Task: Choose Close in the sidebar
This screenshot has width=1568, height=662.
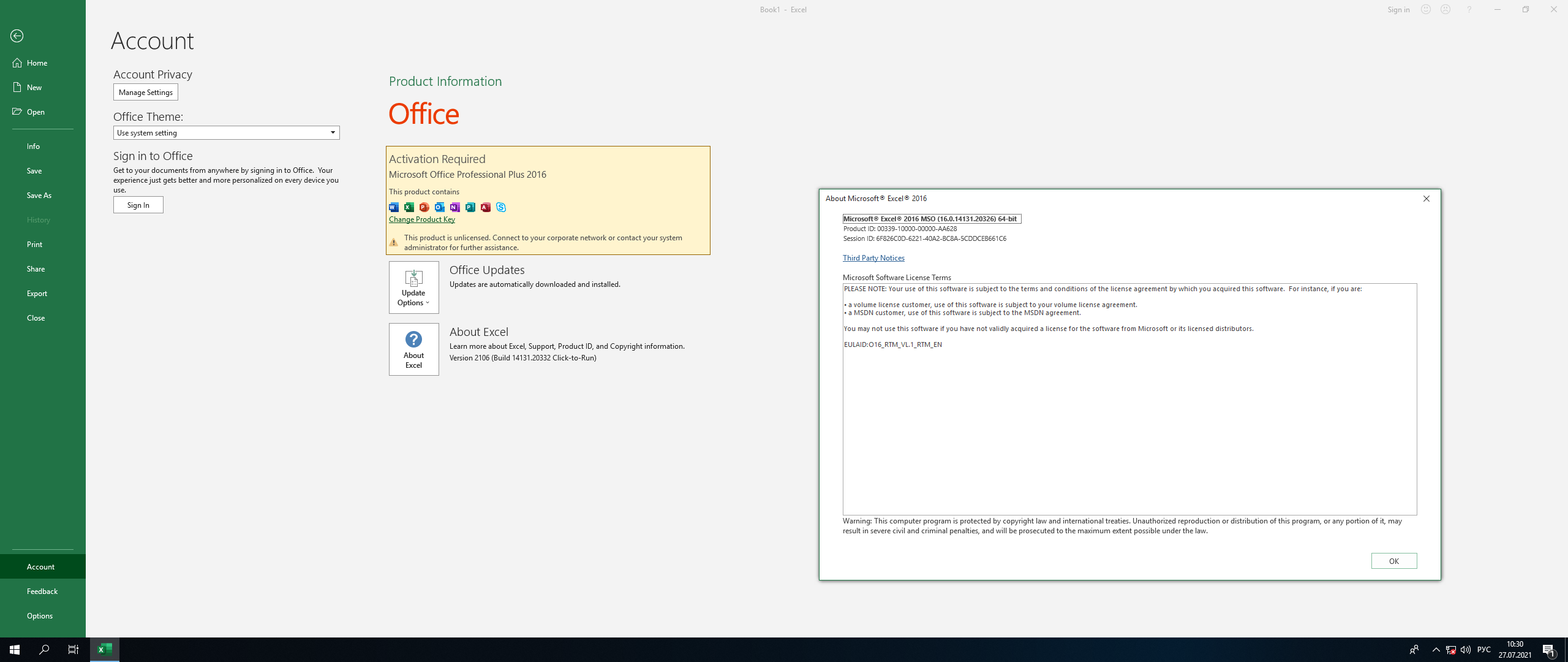Action: [x=43, y=318]
